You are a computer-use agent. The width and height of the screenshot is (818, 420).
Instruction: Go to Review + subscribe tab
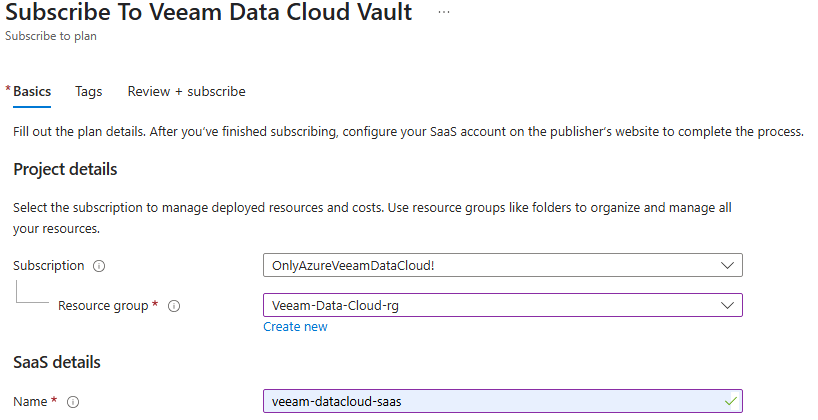(187, 91)
